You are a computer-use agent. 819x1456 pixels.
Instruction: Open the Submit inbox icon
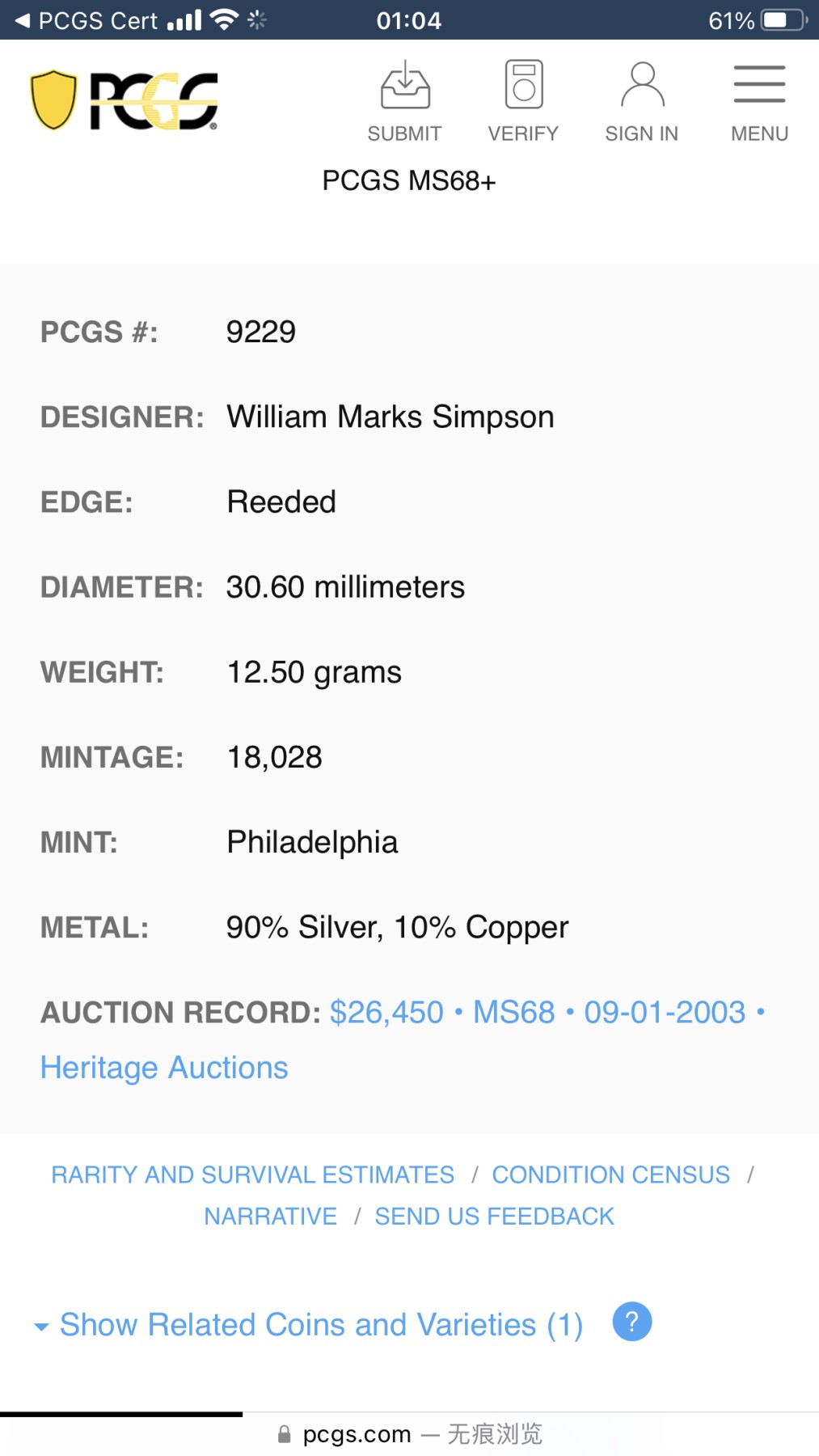tap(405, 85)
